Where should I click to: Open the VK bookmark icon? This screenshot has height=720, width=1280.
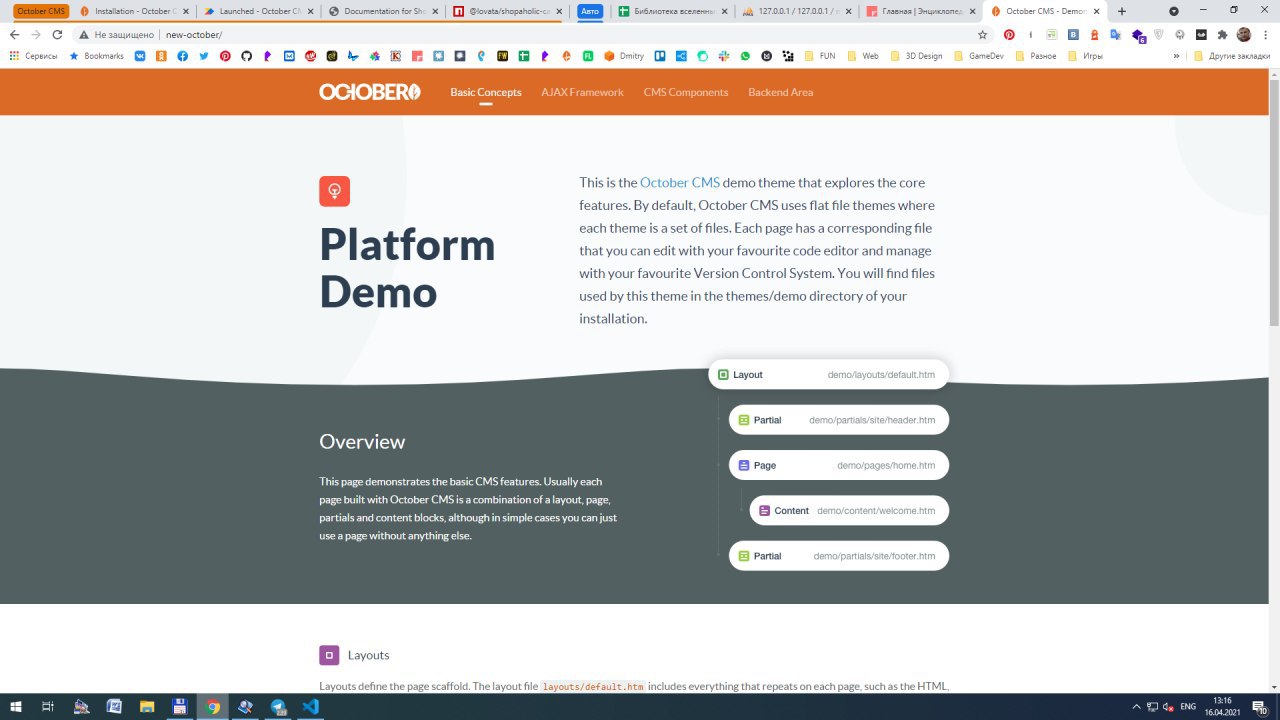[139, 56]
